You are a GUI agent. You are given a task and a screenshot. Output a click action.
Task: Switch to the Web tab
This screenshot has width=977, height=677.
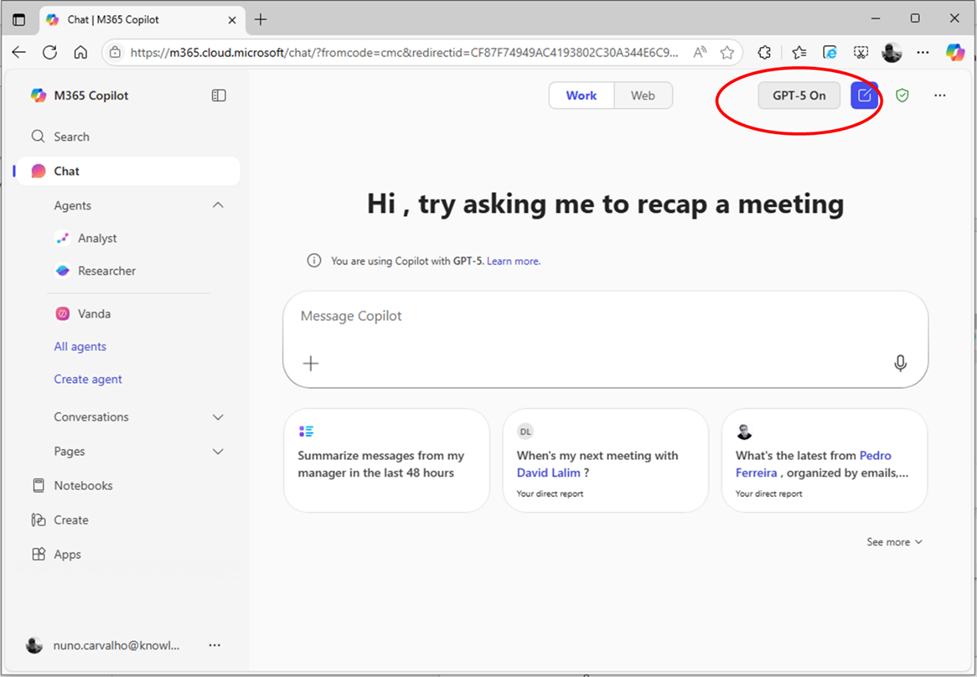click(x=642, y=95)
